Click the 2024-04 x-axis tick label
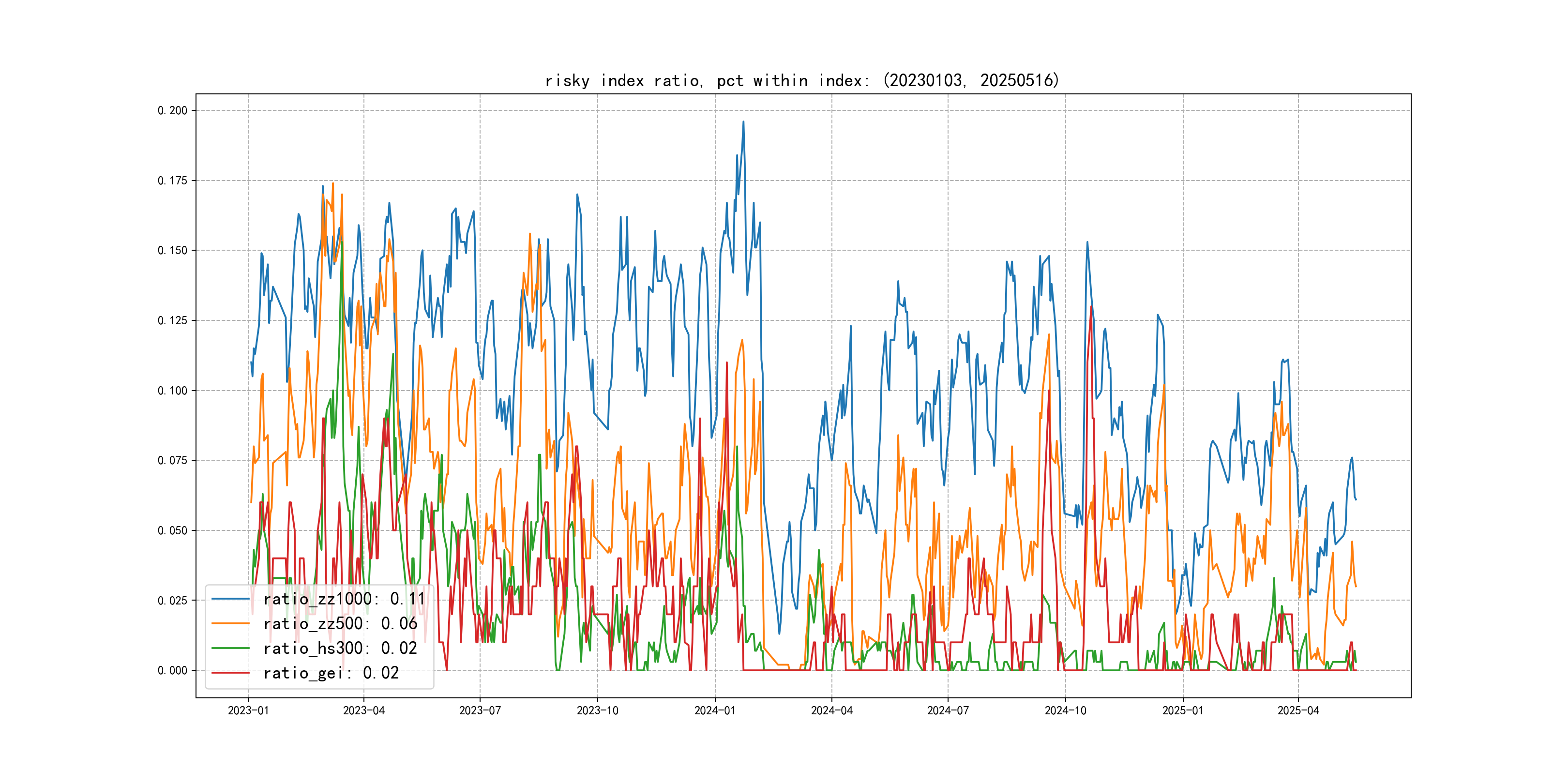 [831, 710]
